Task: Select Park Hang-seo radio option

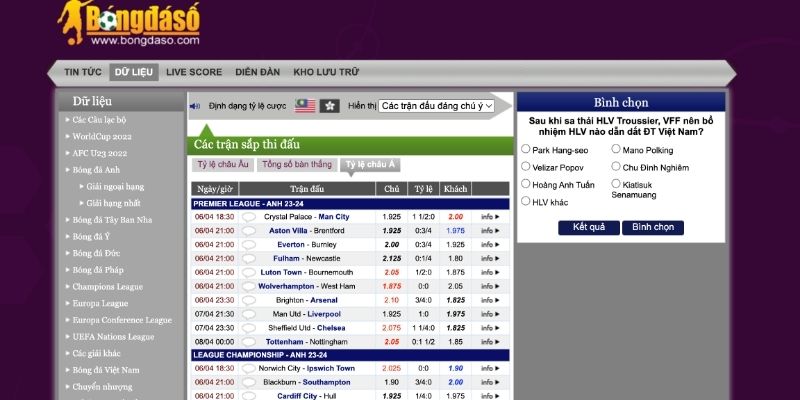Action: point(526,149)
